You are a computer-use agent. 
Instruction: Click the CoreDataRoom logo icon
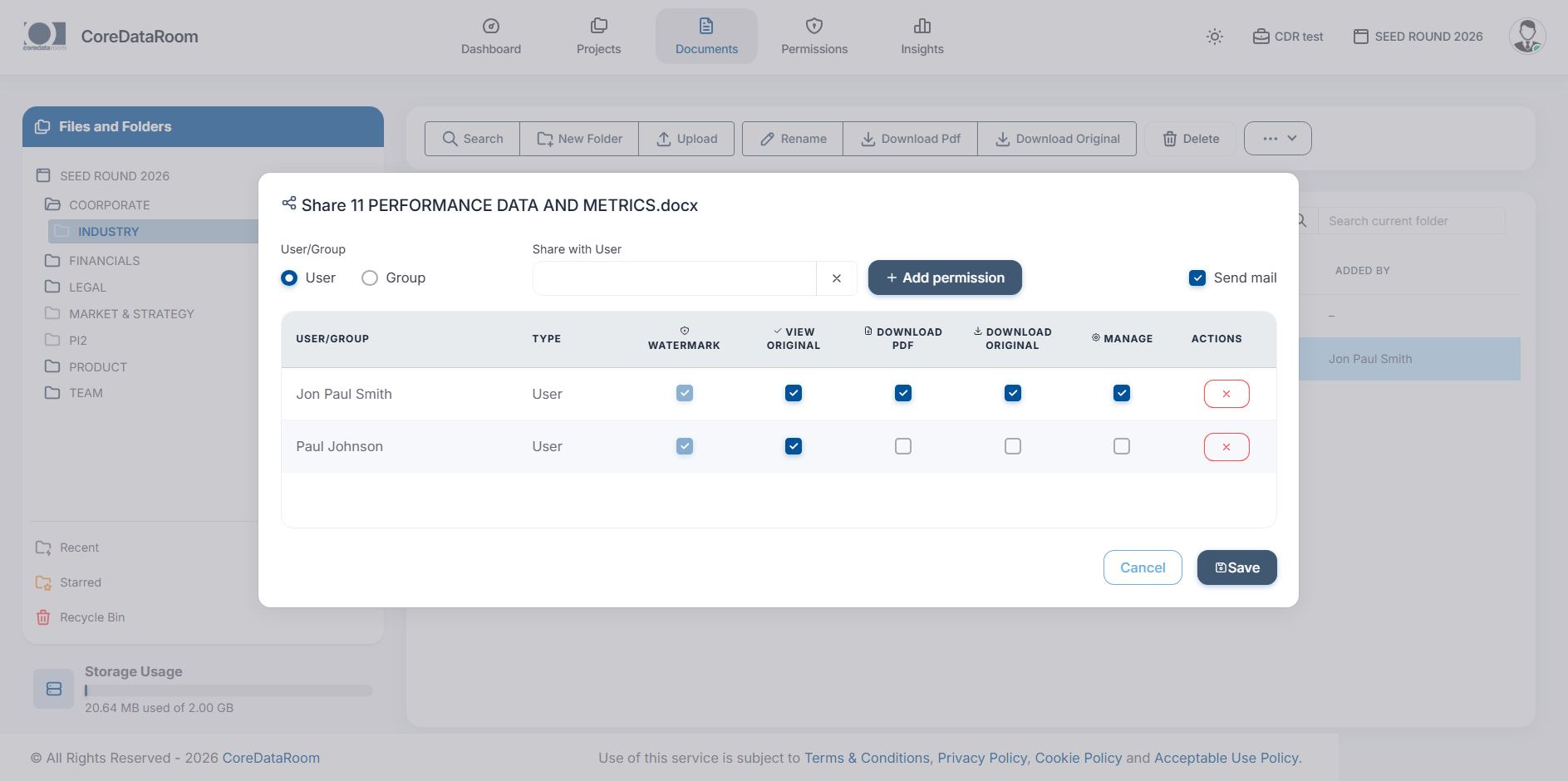pos(44,36)
